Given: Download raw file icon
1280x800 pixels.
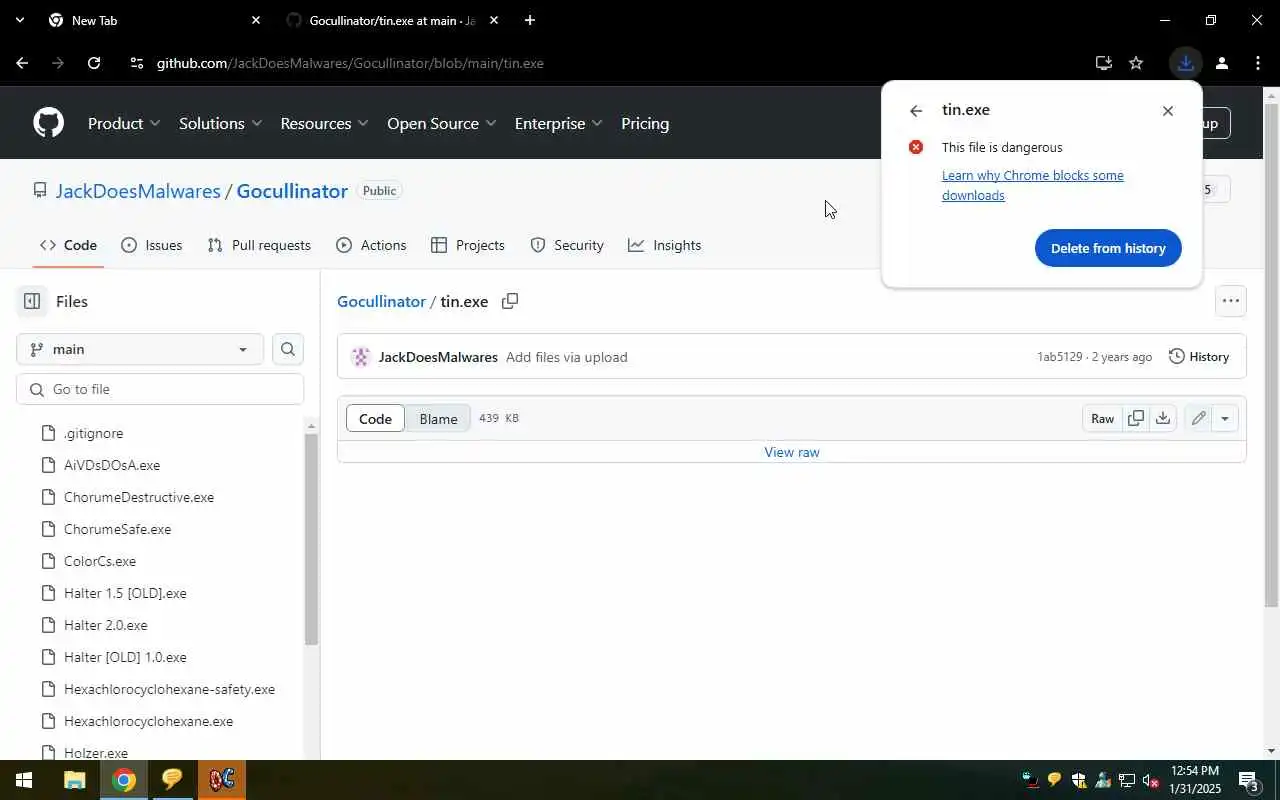Looking at the screenshot, I should 1162,419.
